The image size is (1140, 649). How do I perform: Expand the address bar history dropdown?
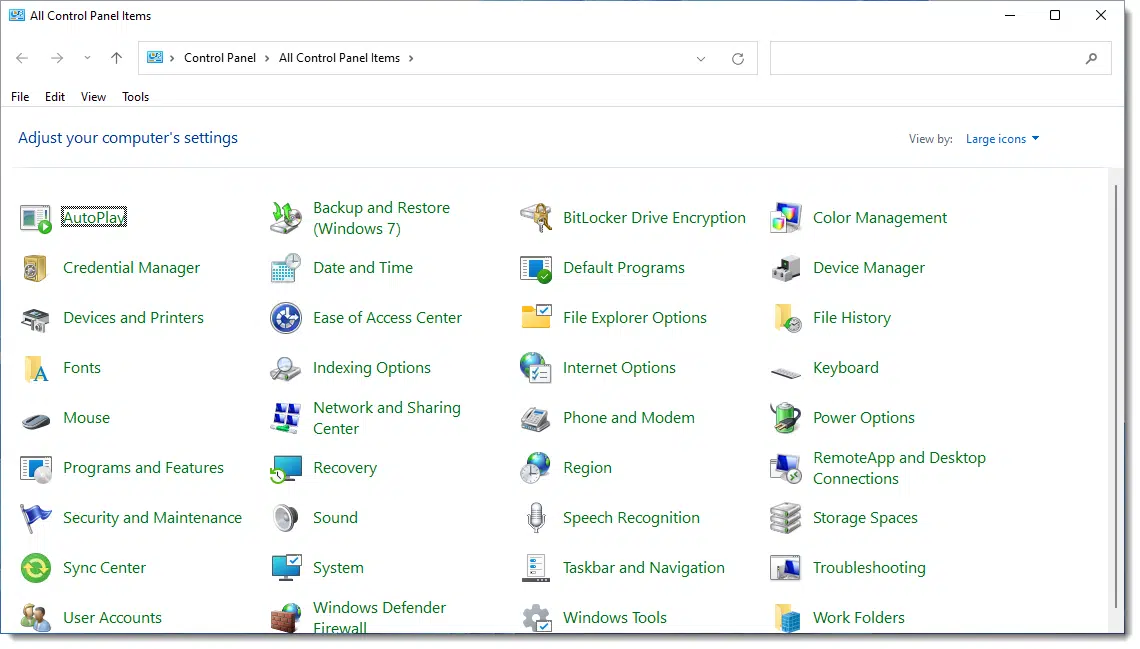pos(701,58)
